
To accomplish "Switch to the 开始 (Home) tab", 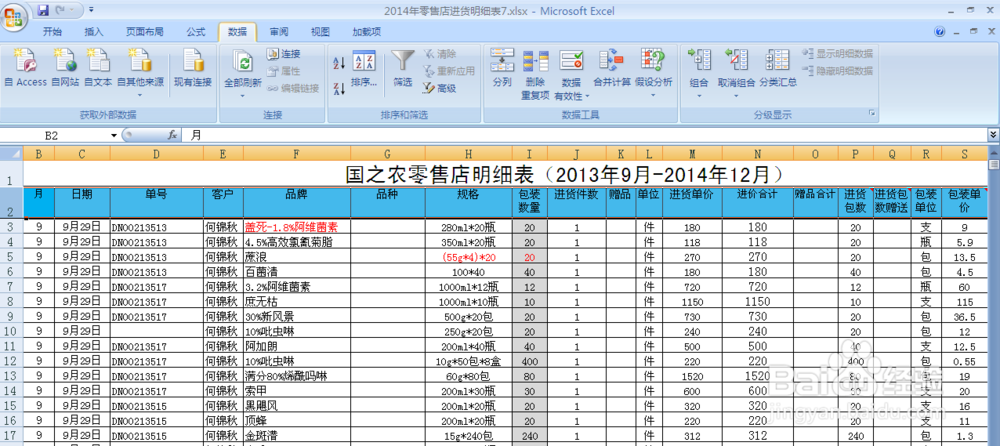I will [52, 32].
